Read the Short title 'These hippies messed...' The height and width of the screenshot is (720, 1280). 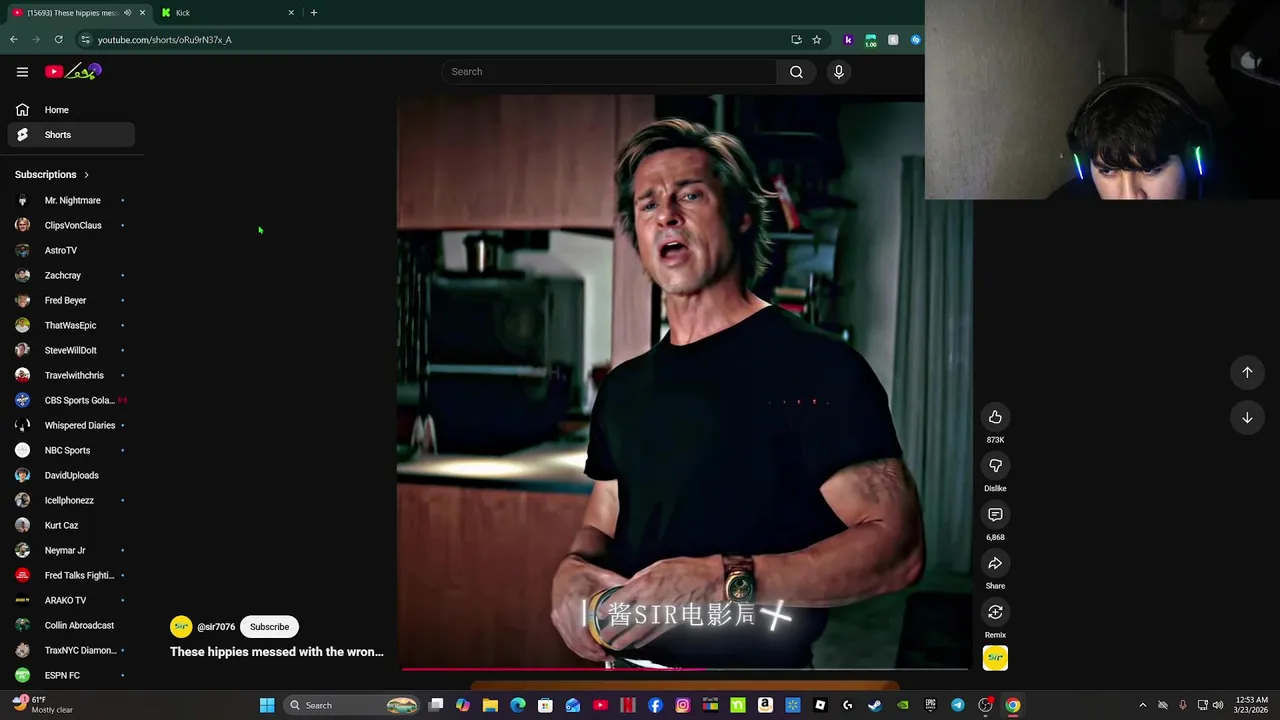[277, 652]
